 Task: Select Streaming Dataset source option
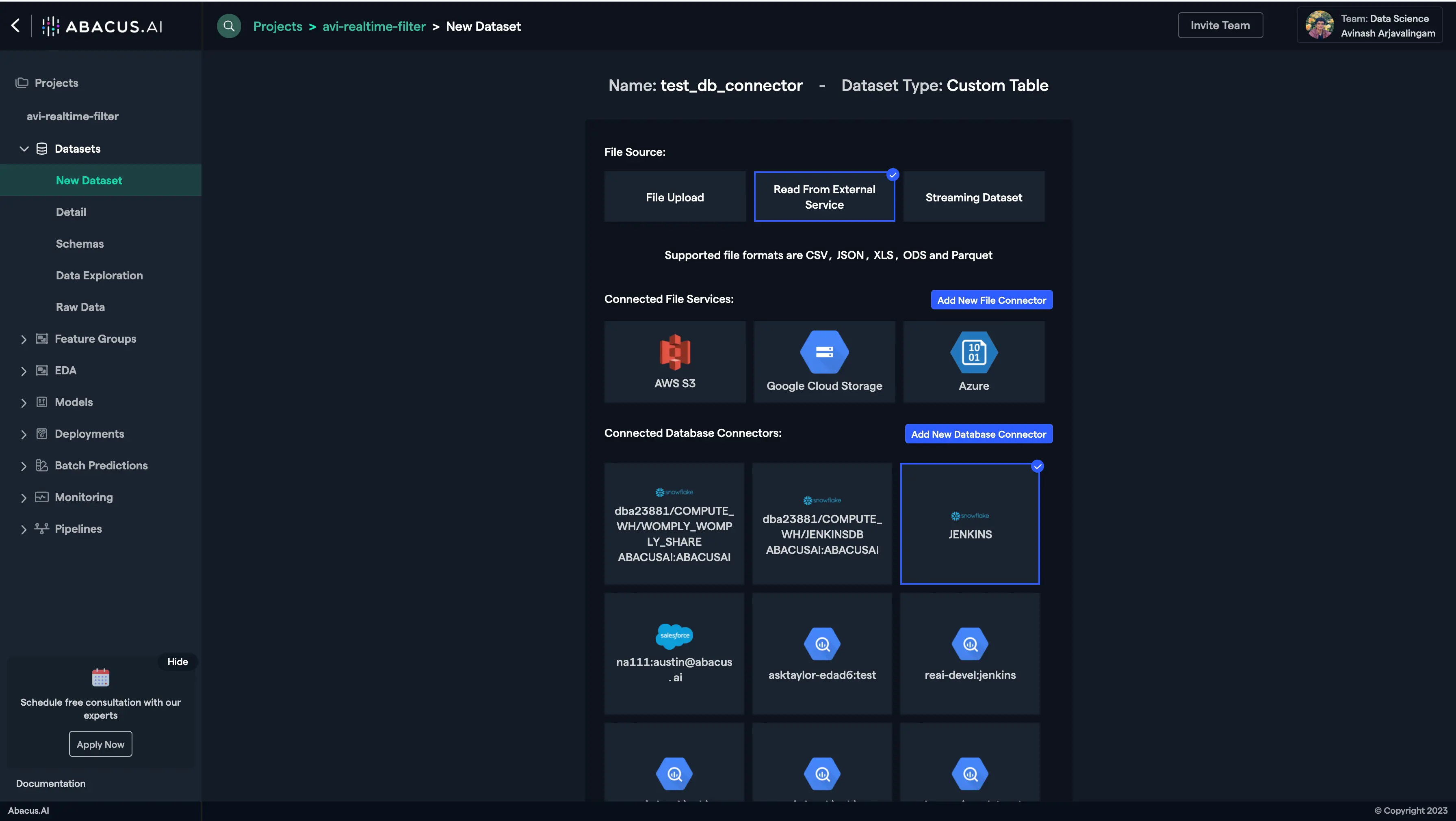[973, 197]
